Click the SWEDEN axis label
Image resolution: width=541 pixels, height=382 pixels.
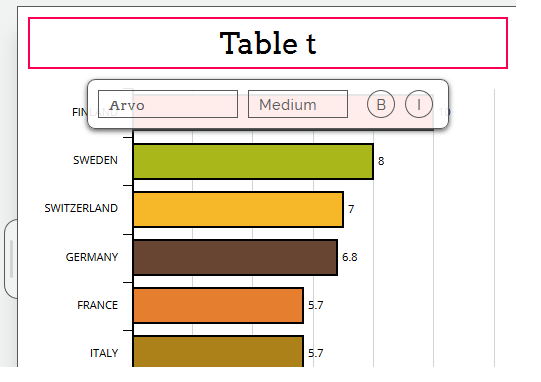tap(95, 160)
